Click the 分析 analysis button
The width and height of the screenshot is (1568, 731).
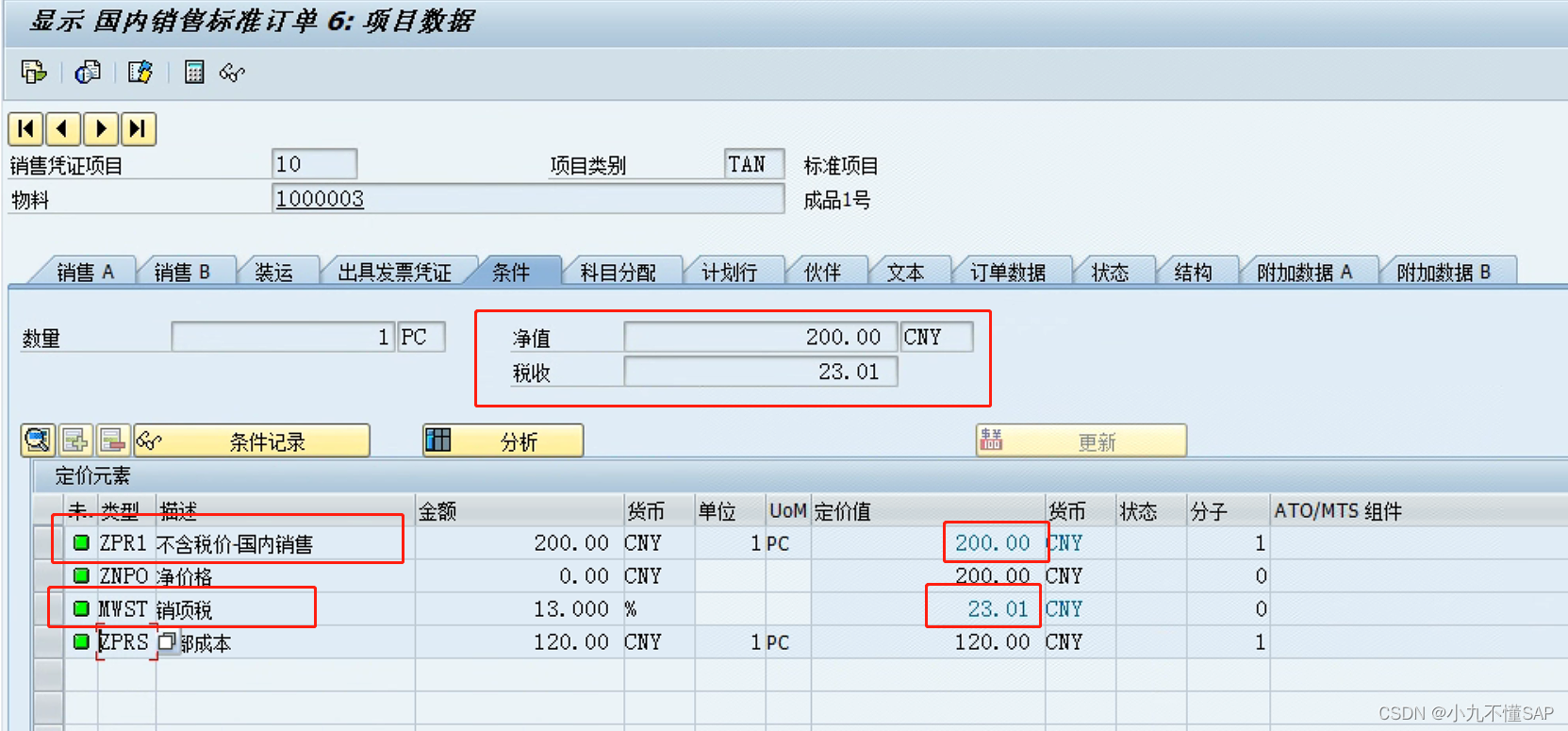[x=503, y=440]
